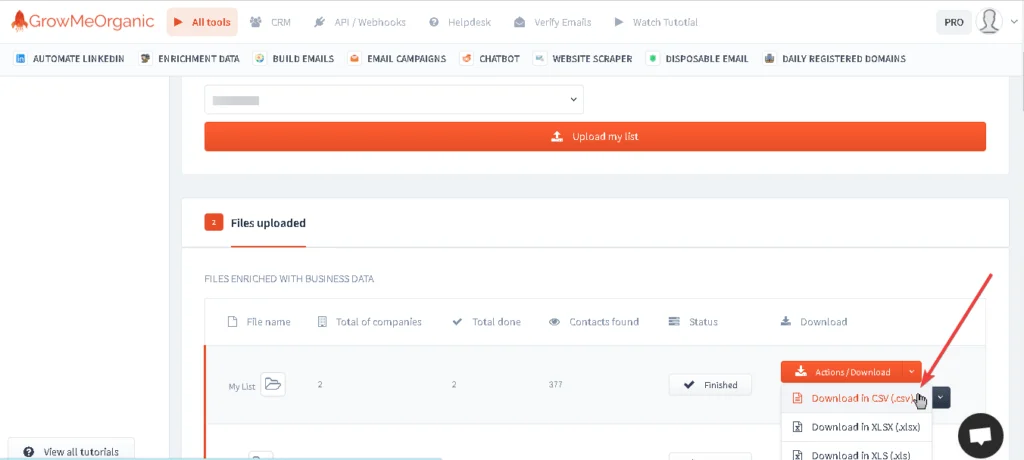
Task: Go to the CRM section
Action: pyautogui.click(x=270, y=22)
